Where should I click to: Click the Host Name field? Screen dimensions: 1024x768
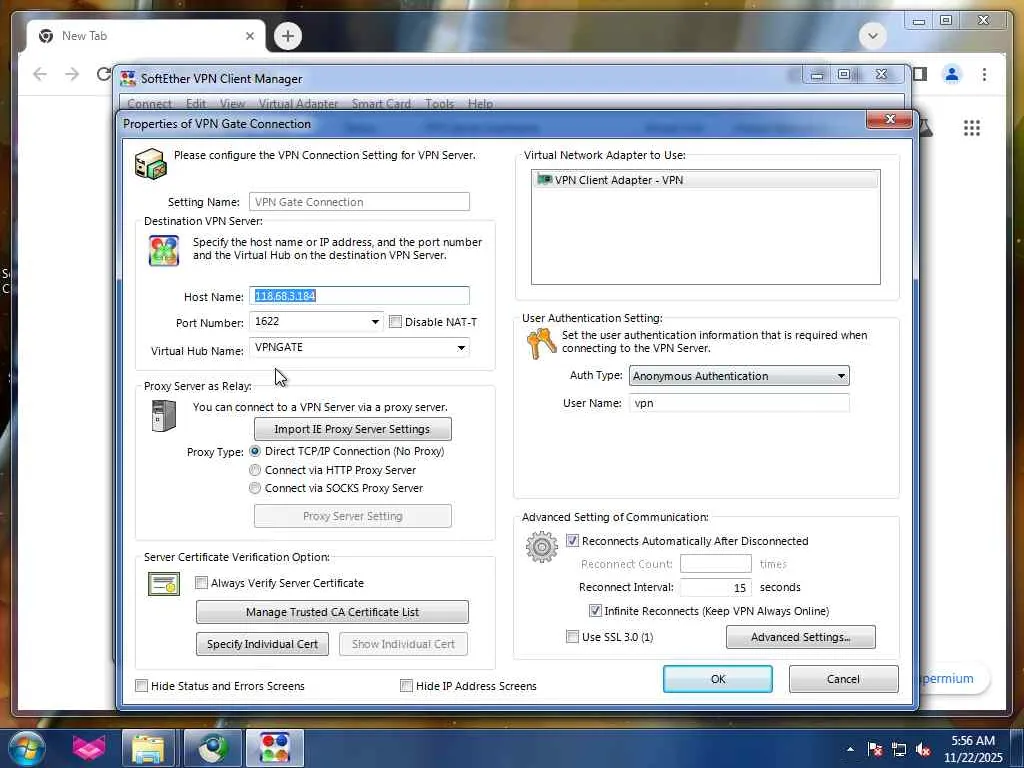pos(359,296)
